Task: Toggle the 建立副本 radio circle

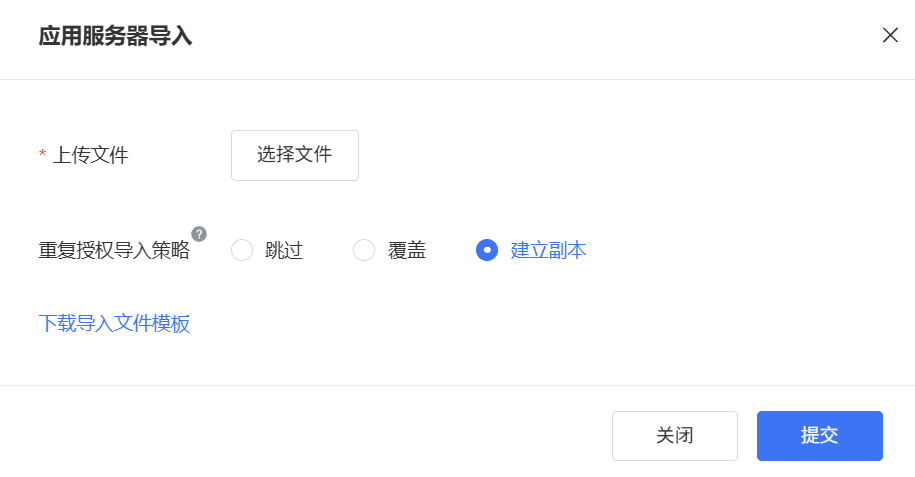Action: click(487, 250)
